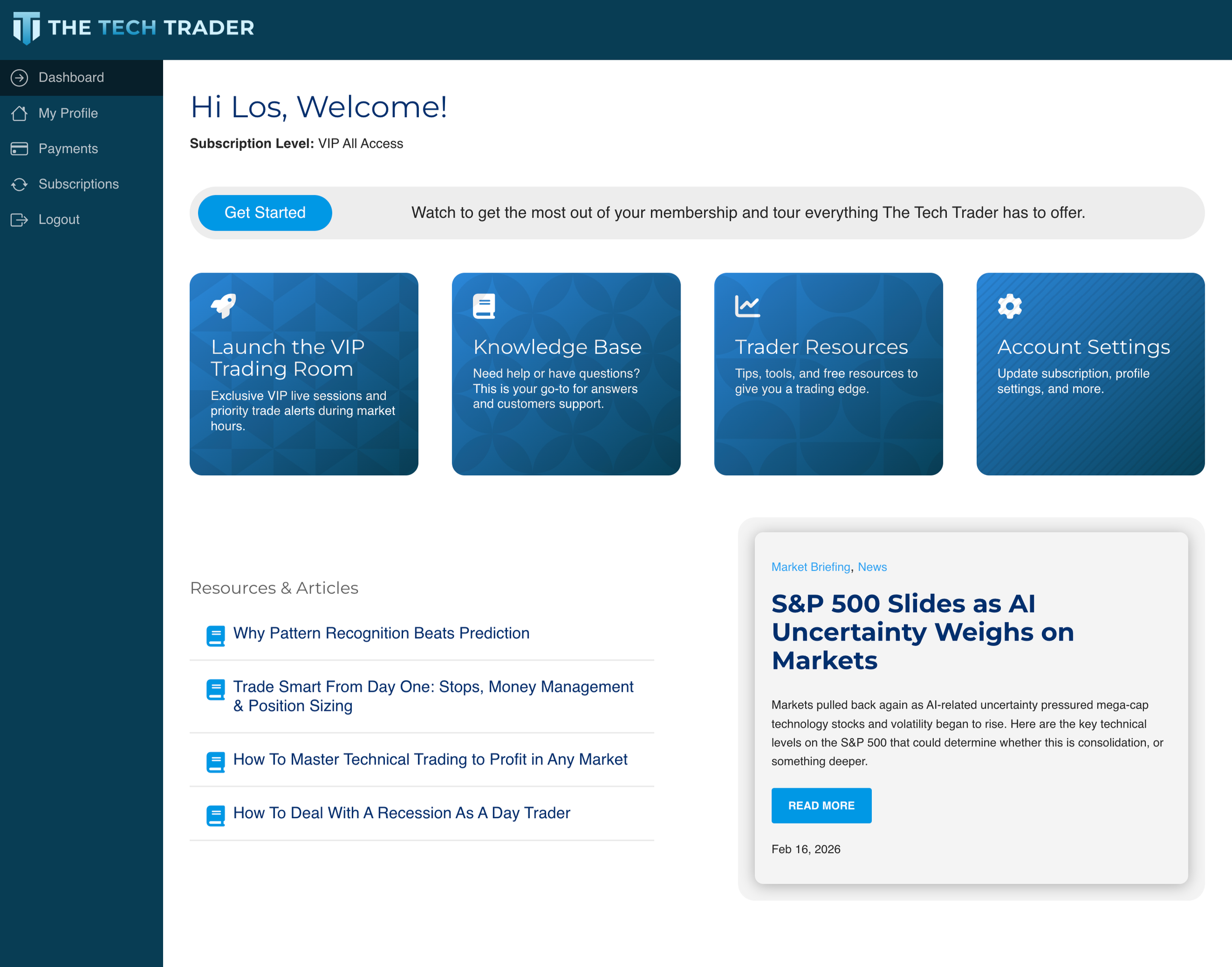This screenshot has width=1232, height=967.
Task: Click the book icon on Knowledge Base card
Action: 484,306
